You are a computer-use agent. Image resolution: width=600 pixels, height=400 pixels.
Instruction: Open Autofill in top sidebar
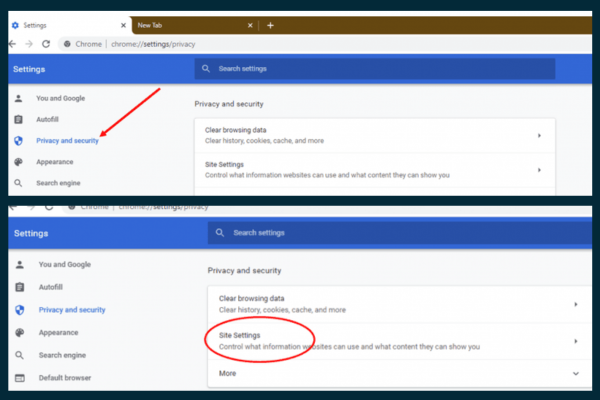[47, 119]
